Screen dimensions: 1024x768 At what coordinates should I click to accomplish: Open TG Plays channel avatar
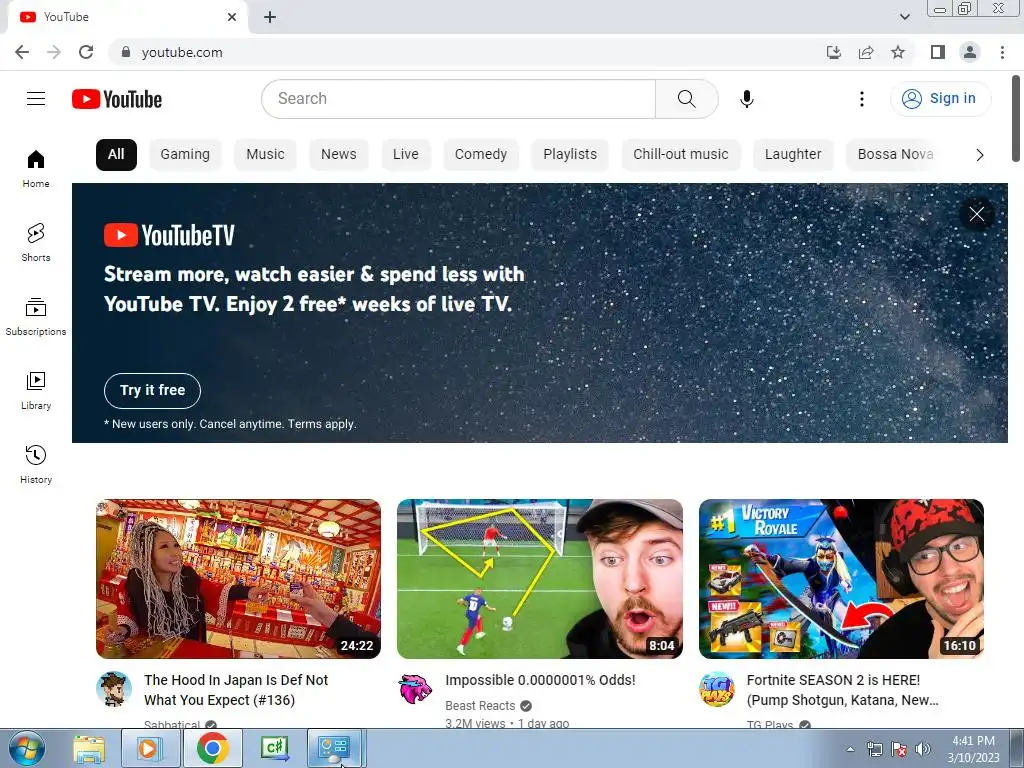click(x=716, y=689)
